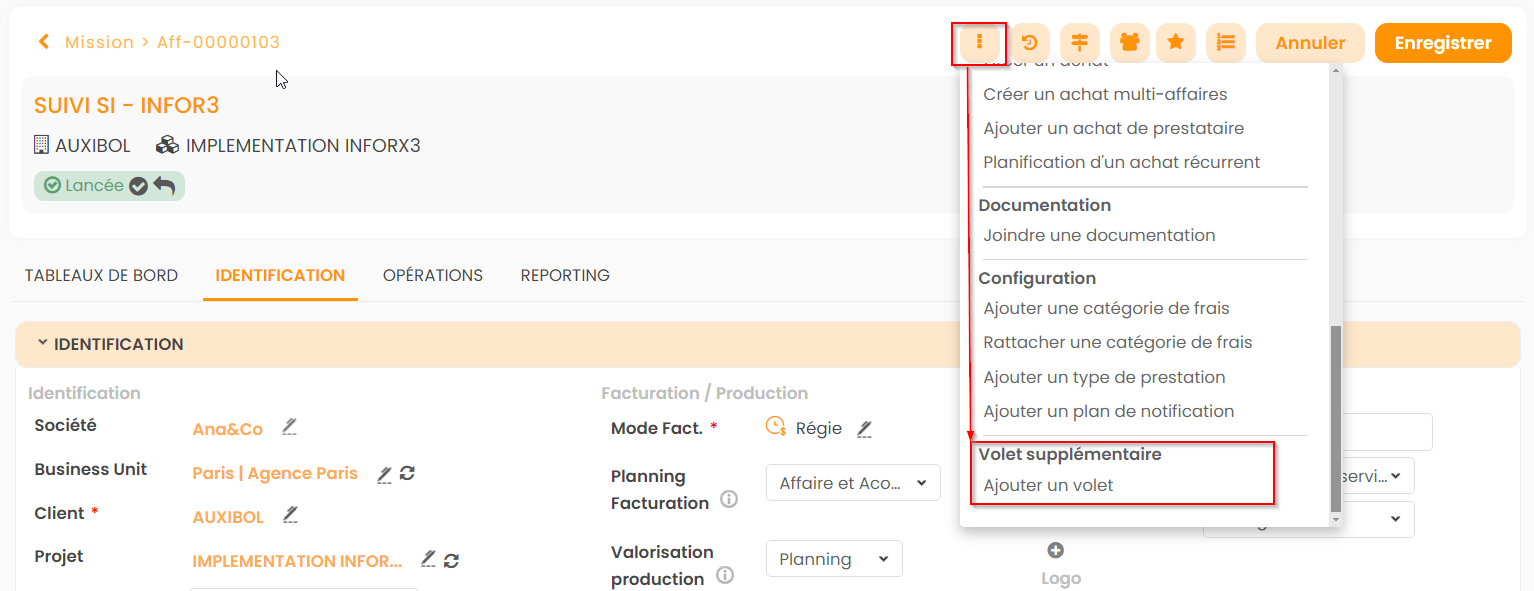
Task: Show info for Planning Facturation
Action: tap(729, 499)
